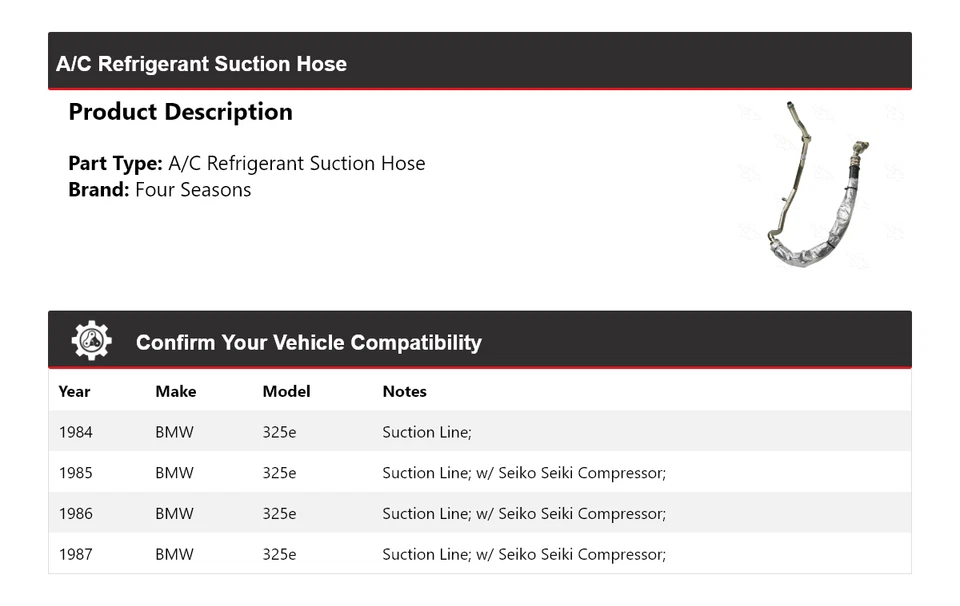
Task: Click BMW in the 1984 row
Action: pos(174,432)
